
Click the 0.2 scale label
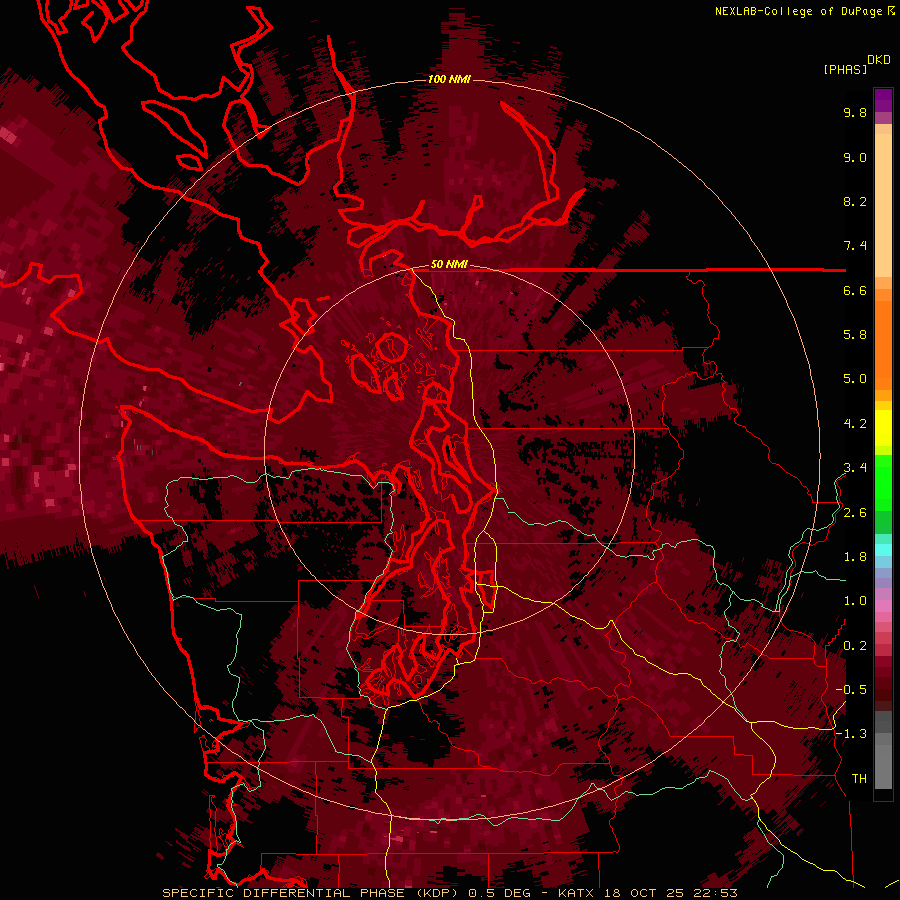(855, 646)
